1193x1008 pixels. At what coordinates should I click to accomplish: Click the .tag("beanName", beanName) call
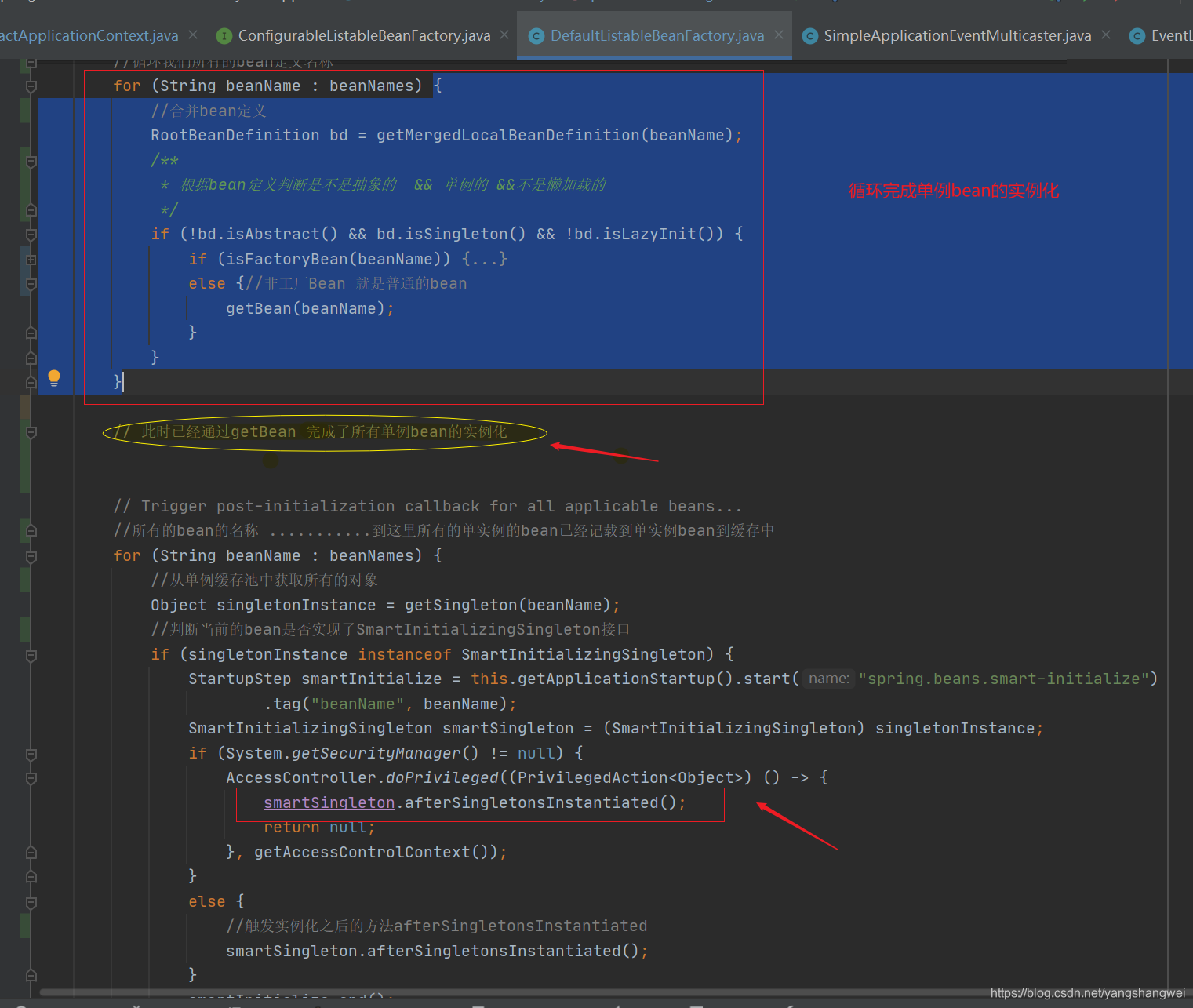click(386, 704)
